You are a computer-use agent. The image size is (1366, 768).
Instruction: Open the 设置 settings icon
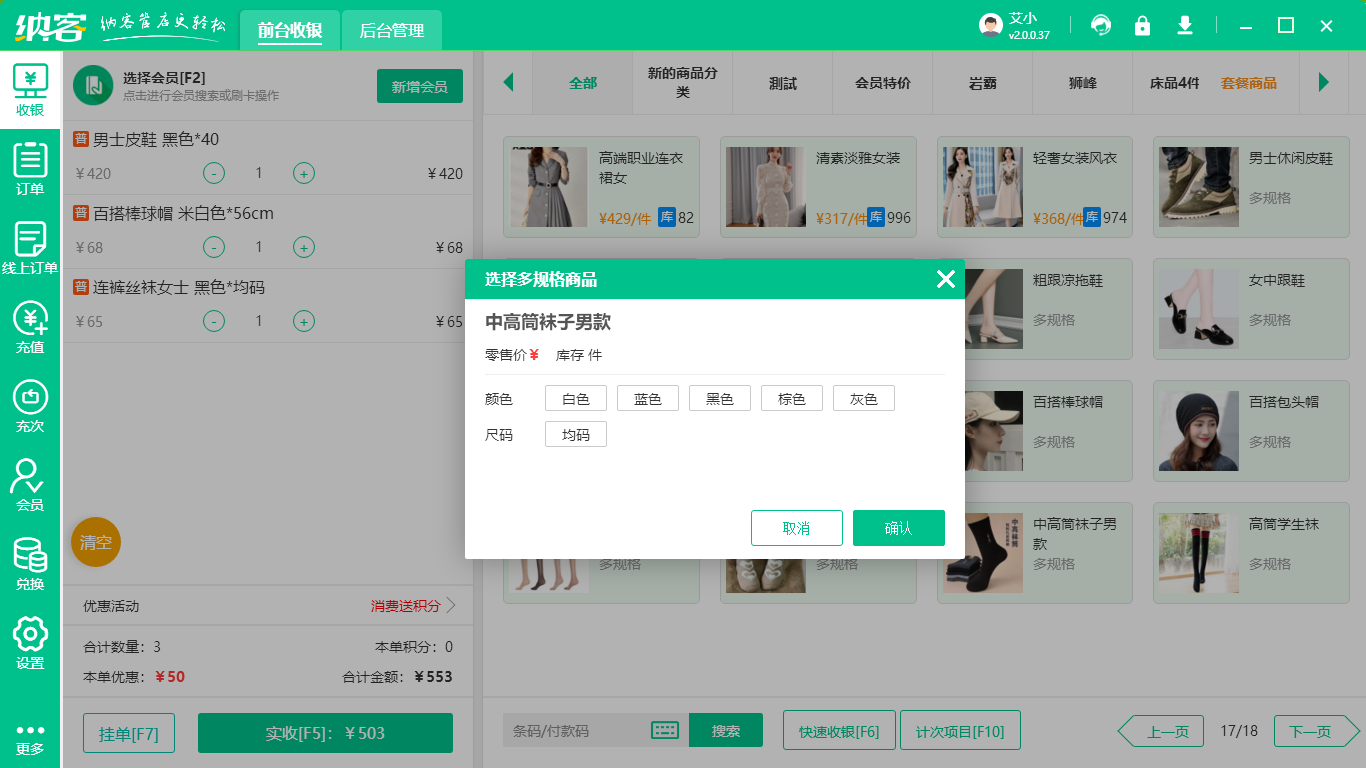point(30,644)
